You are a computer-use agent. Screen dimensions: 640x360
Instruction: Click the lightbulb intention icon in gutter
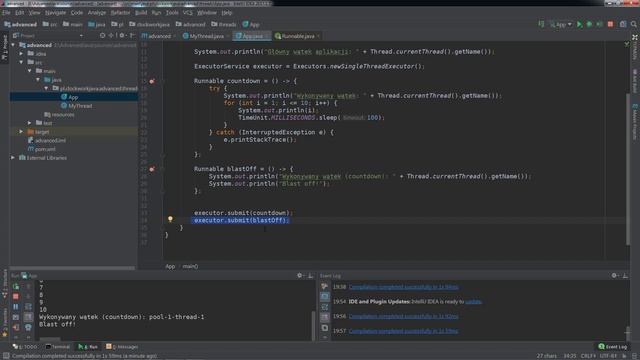[x=170, y=220]
